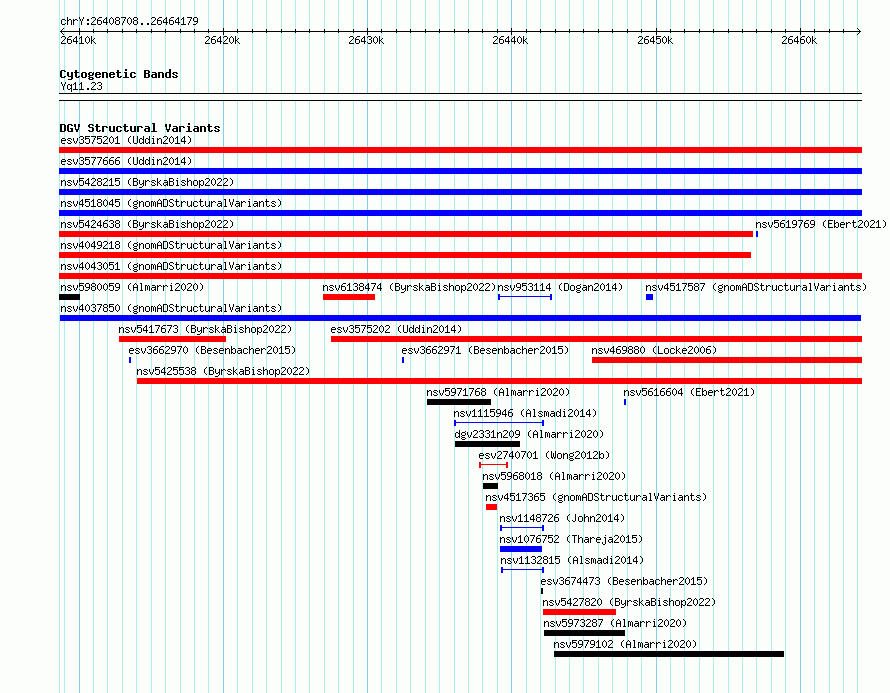The width and height of the screenshot is (890, 693).
Task: Select the black nsv5968018 (Almarri2020) bar
Action: coord(490,486)
